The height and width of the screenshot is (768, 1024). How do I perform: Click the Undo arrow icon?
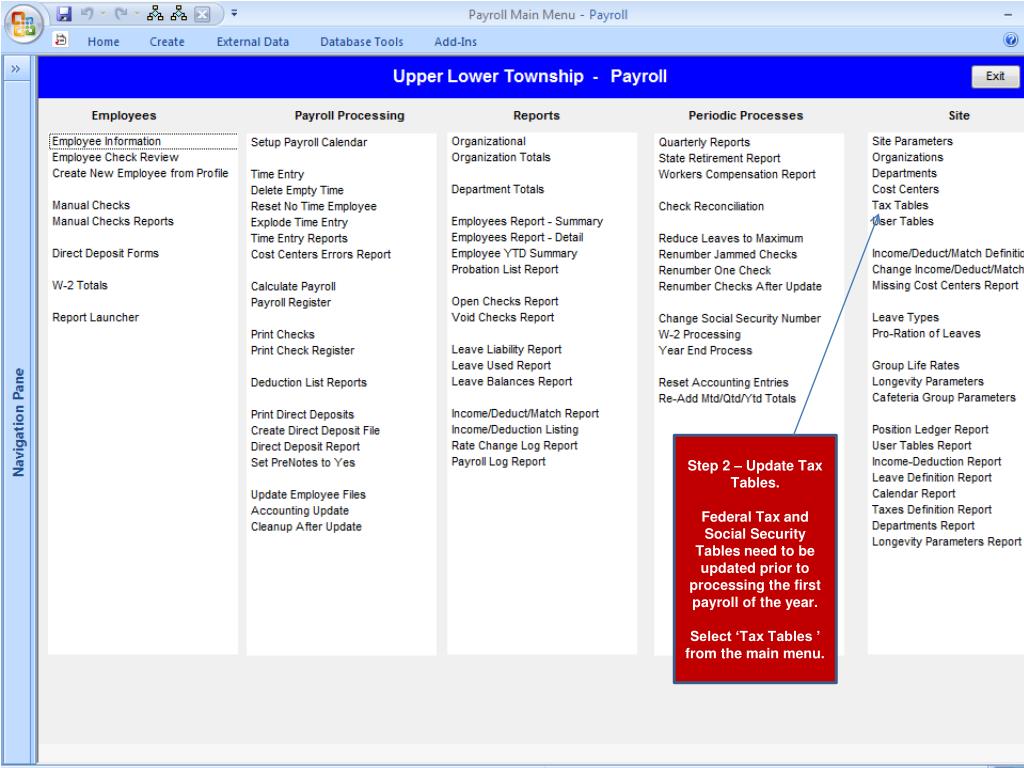[87, 14]
